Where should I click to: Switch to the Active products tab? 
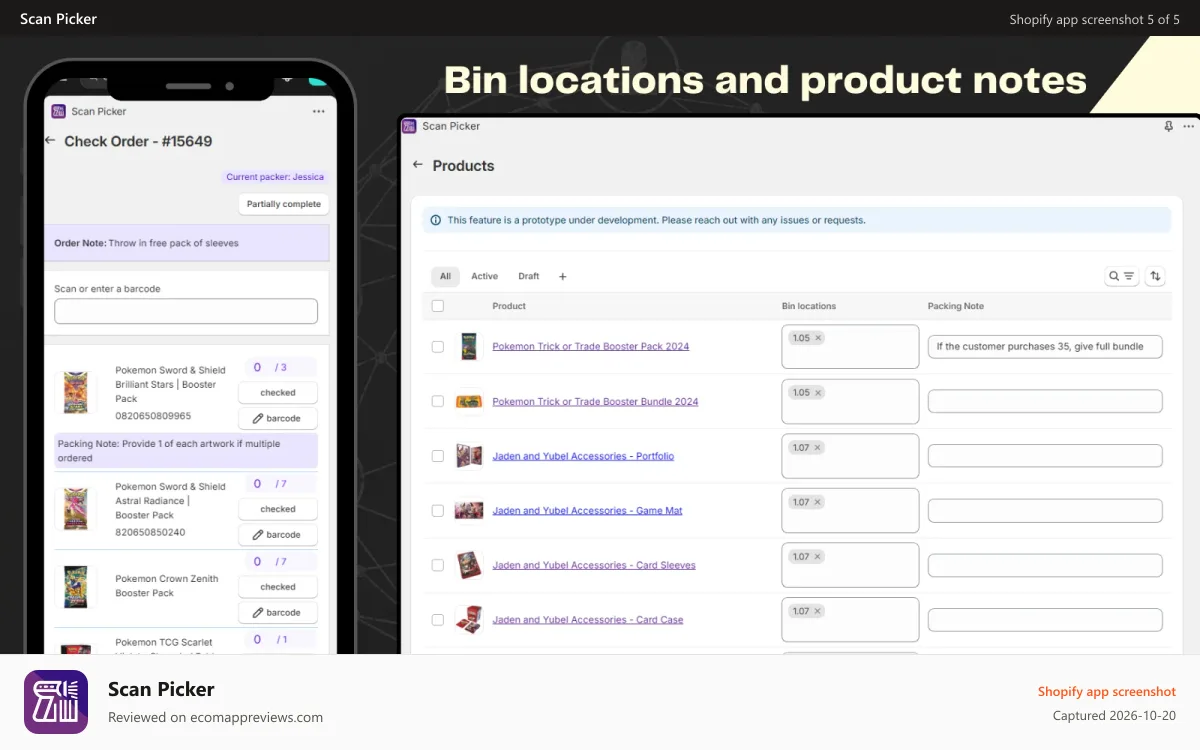(x=484, y=276)
